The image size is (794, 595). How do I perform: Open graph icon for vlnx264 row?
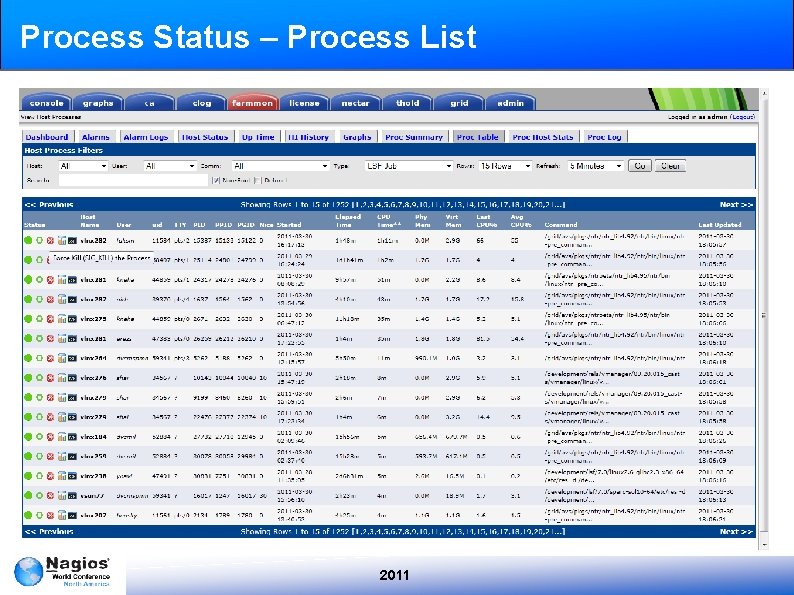pos(62,358)
